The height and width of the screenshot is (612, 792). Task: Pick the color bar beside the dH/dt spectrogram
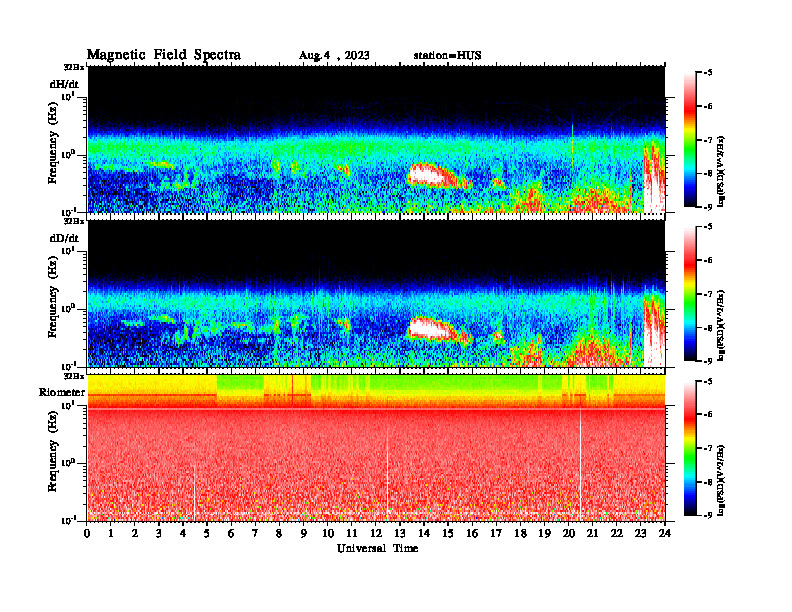(690, 140)
